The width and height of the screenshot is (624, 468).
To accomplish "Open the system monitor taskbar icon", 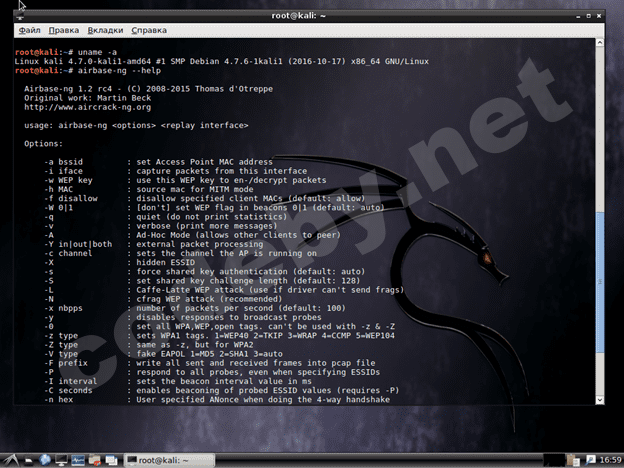I will (78, 461).
